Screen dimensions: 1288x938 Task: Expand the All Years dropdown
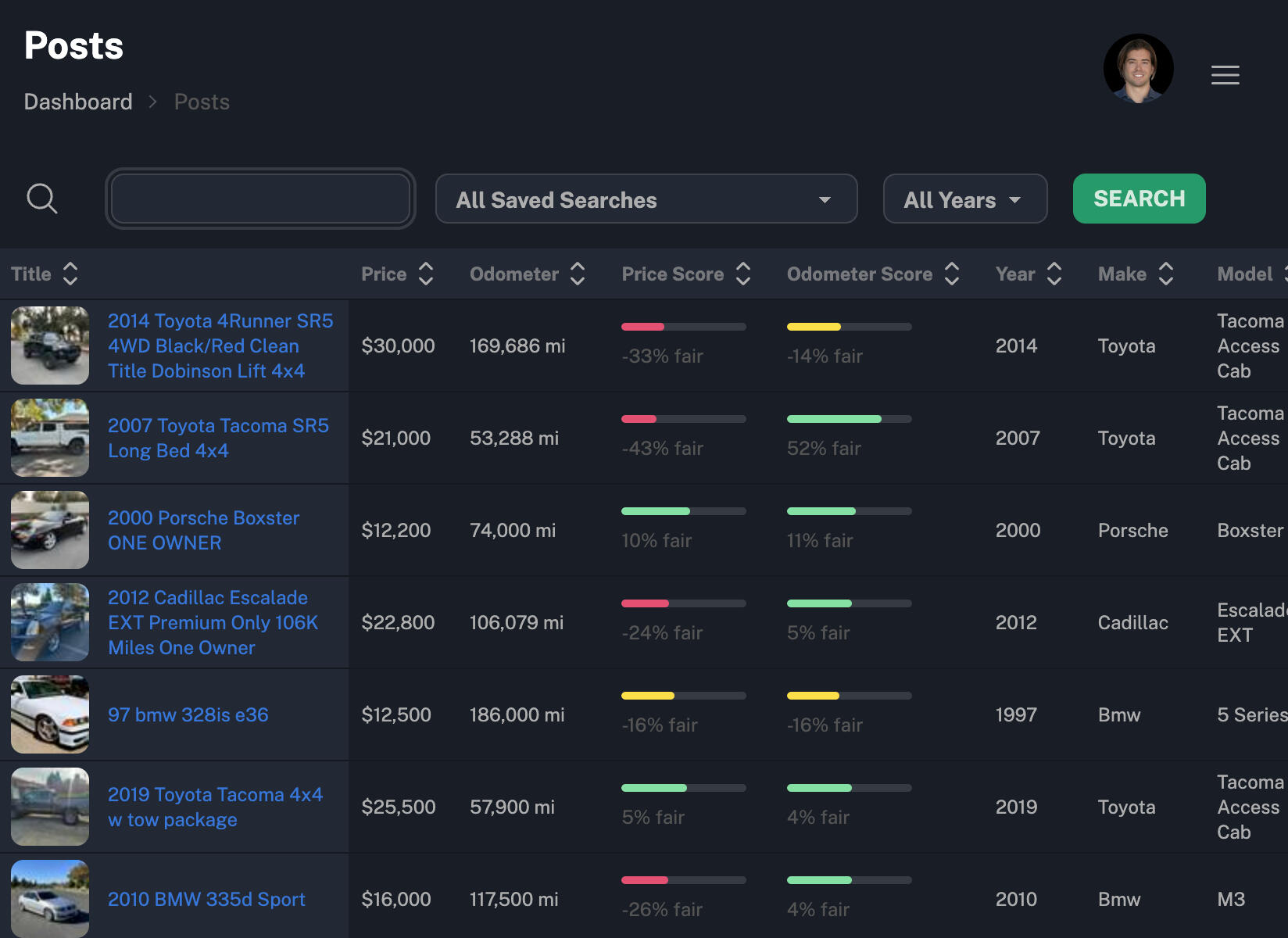964,199
